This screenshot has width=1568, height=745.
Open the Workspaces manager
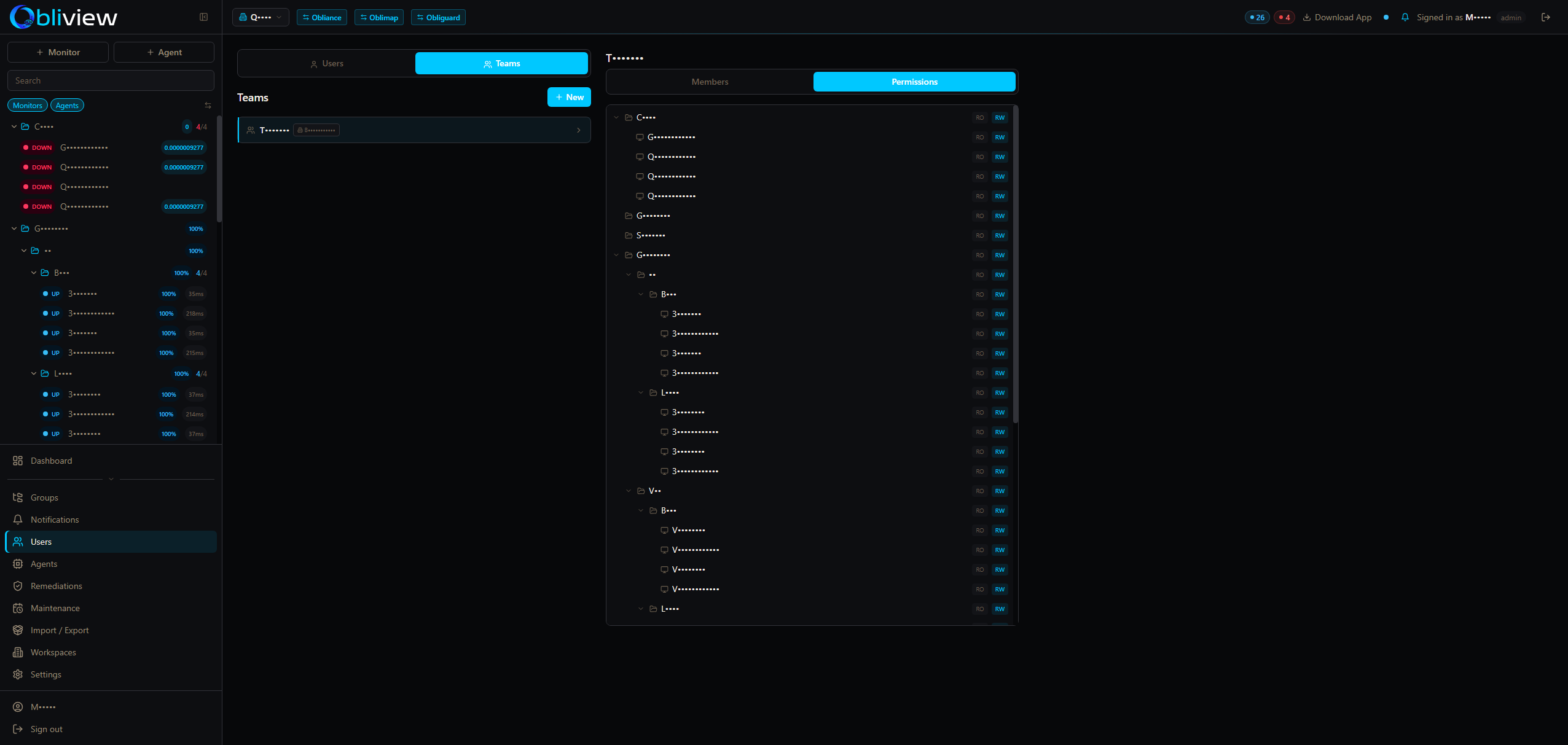[53, 652]
